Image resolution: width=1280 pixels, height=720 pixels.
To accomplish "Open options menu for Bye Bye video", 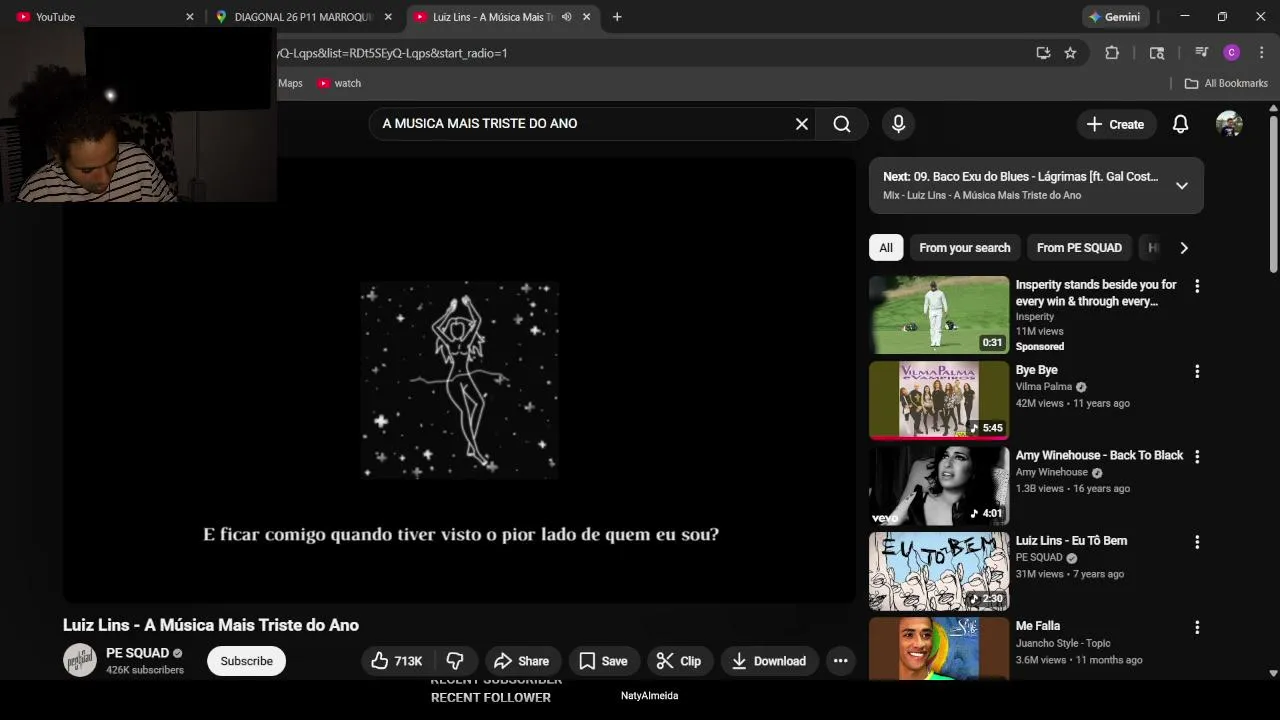I will [1197, 371].
